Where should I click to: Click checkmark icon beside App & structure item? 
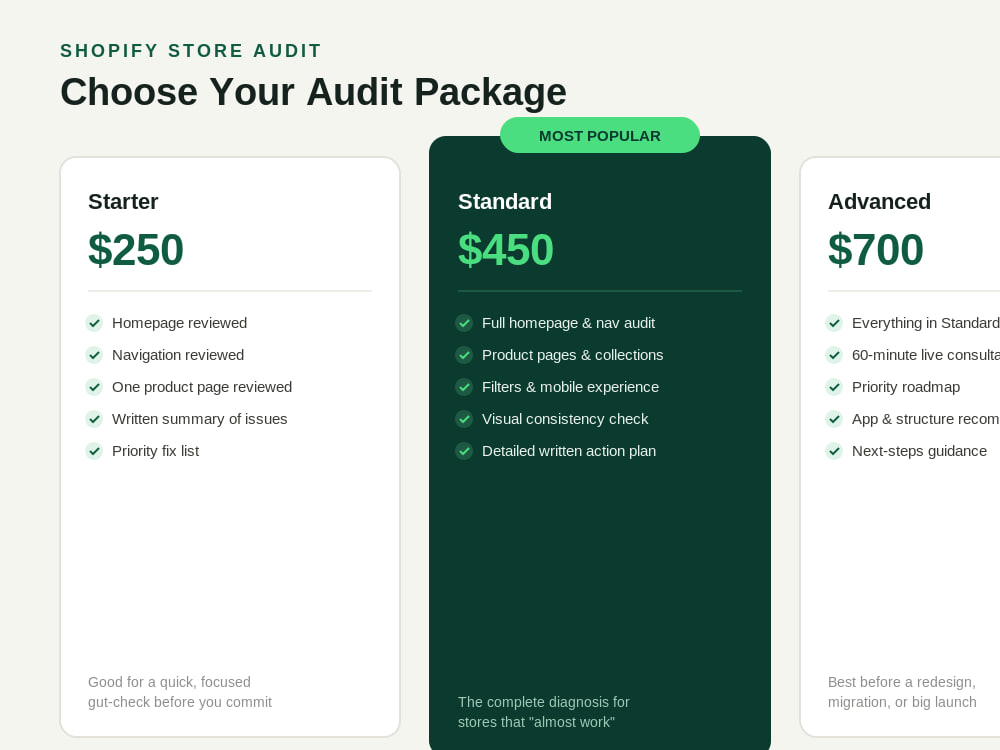click(x=834, y=419)
